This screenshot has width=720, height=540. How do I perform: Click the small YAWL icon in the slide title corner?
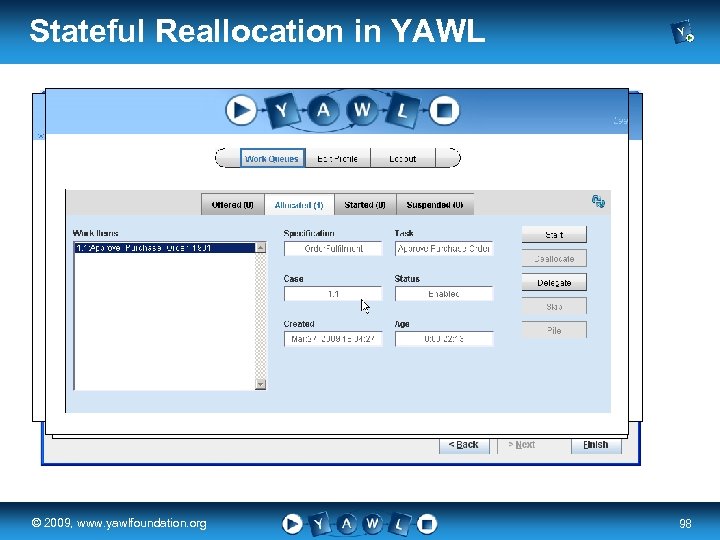coord(682,31)
